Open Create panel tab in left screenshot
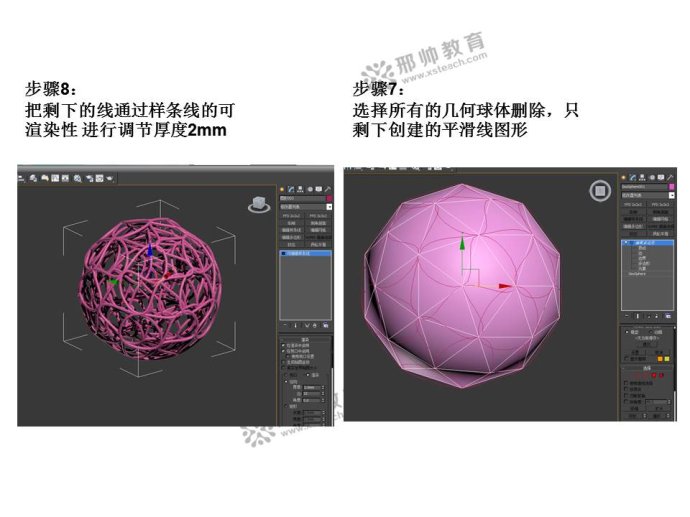 coord(282,187)
